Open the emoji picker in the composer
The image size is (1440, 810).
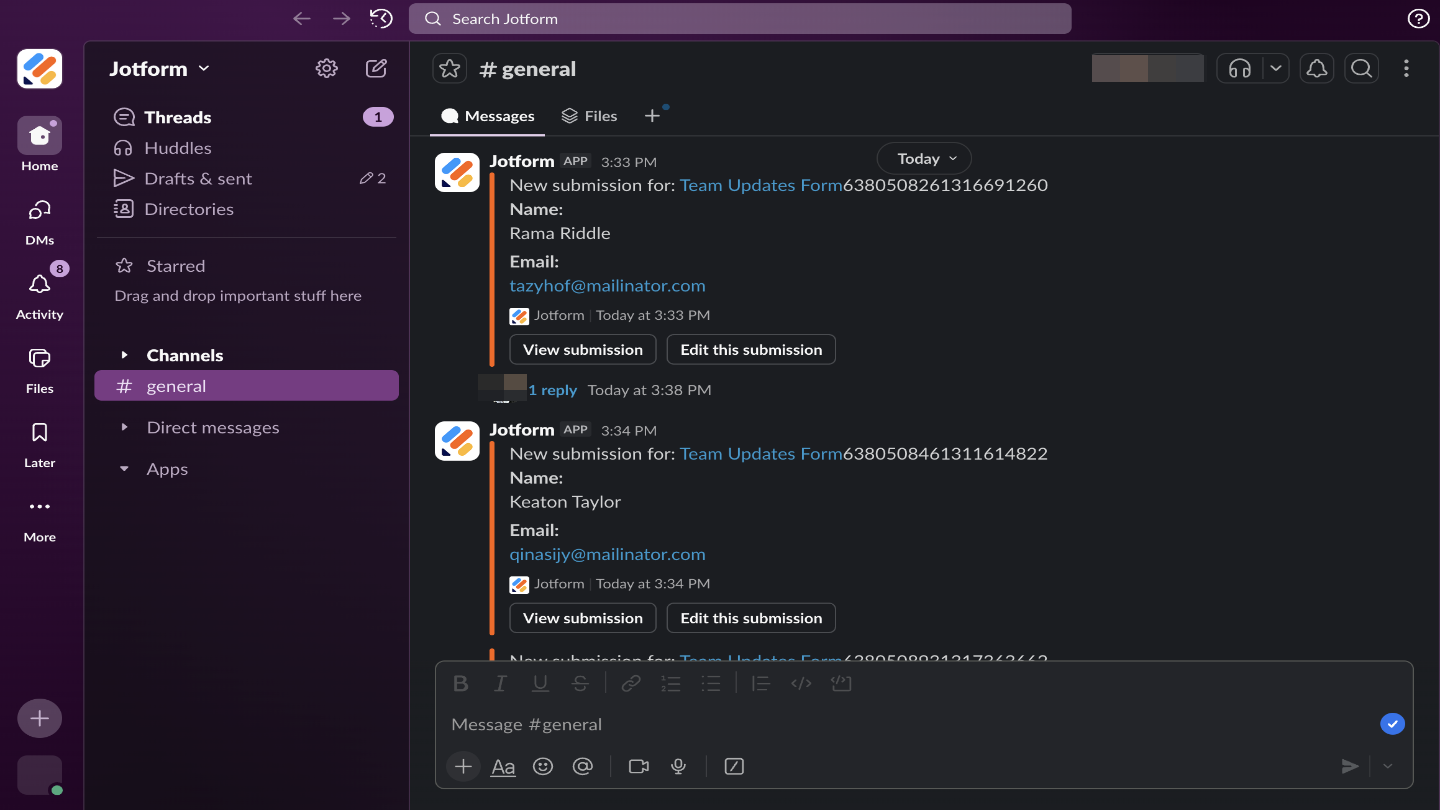[x=543, y=766]
